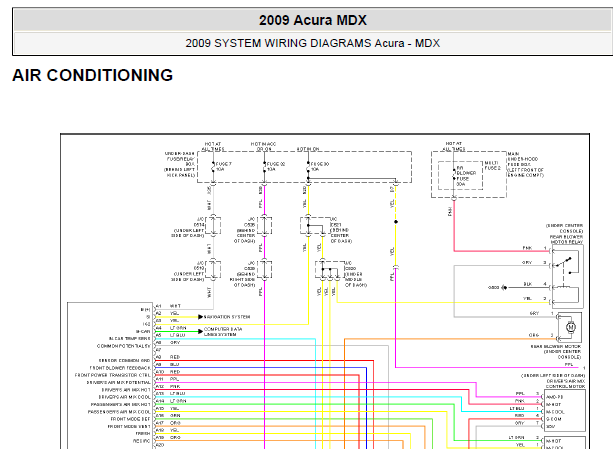Click the 'REAR BLOWER MOTOR' caption under the motor
Viewport: 613px width, 449px height.
556,347
